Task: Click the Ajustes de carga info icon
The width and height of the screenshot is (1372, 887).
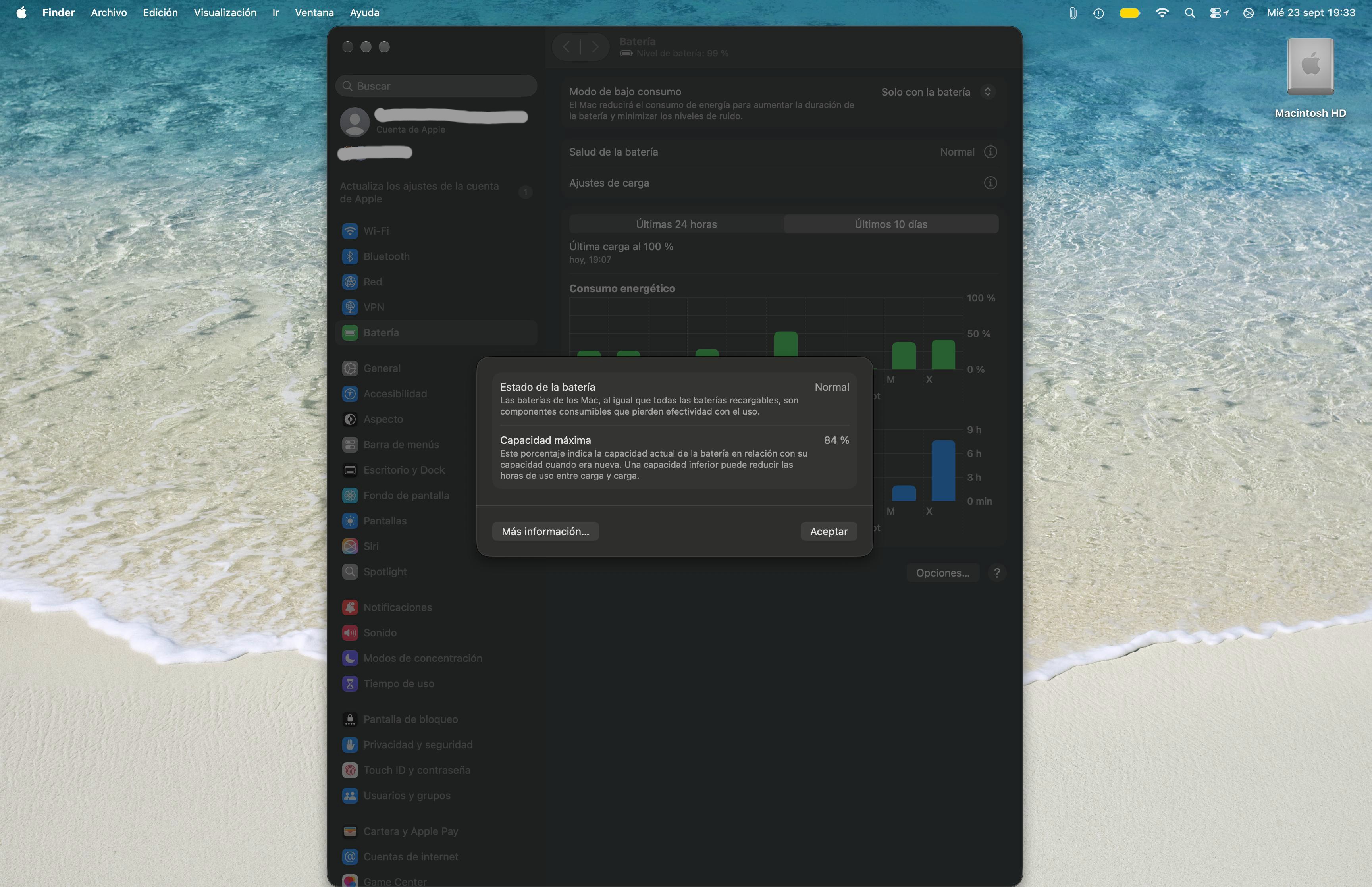Action: (x=990, y=183)
